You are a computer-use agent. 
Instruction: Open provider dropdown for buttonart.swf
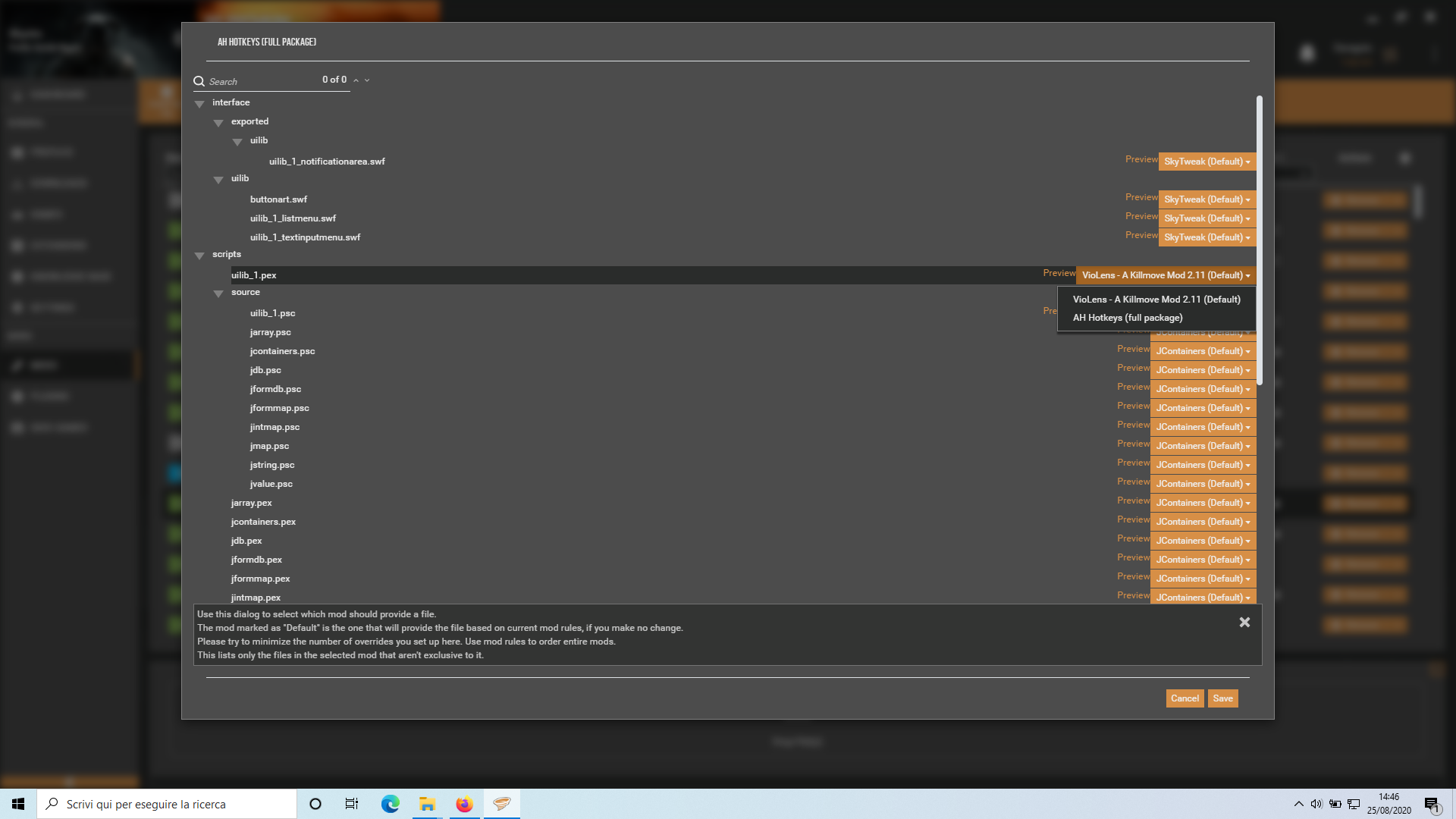click(x=1207, y=199)
